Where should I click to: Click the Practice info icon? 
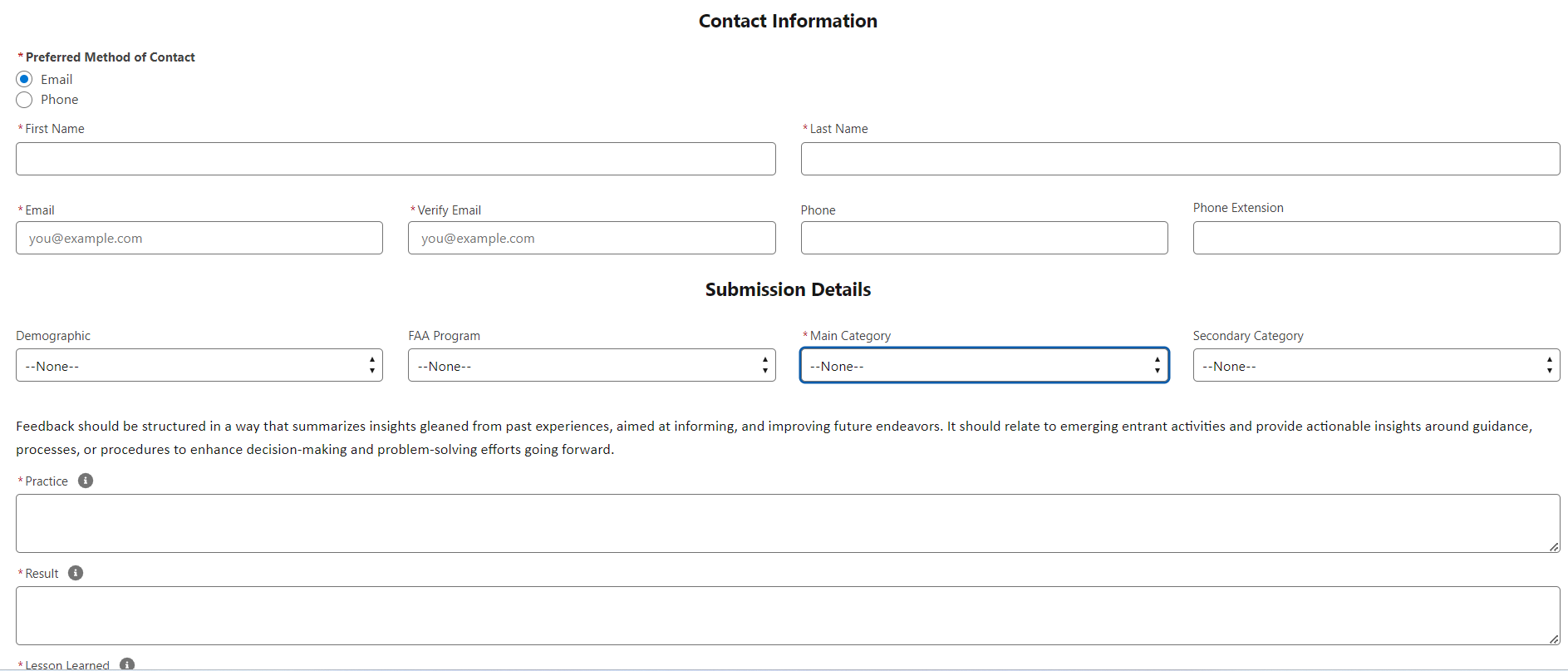coord(86,481)
